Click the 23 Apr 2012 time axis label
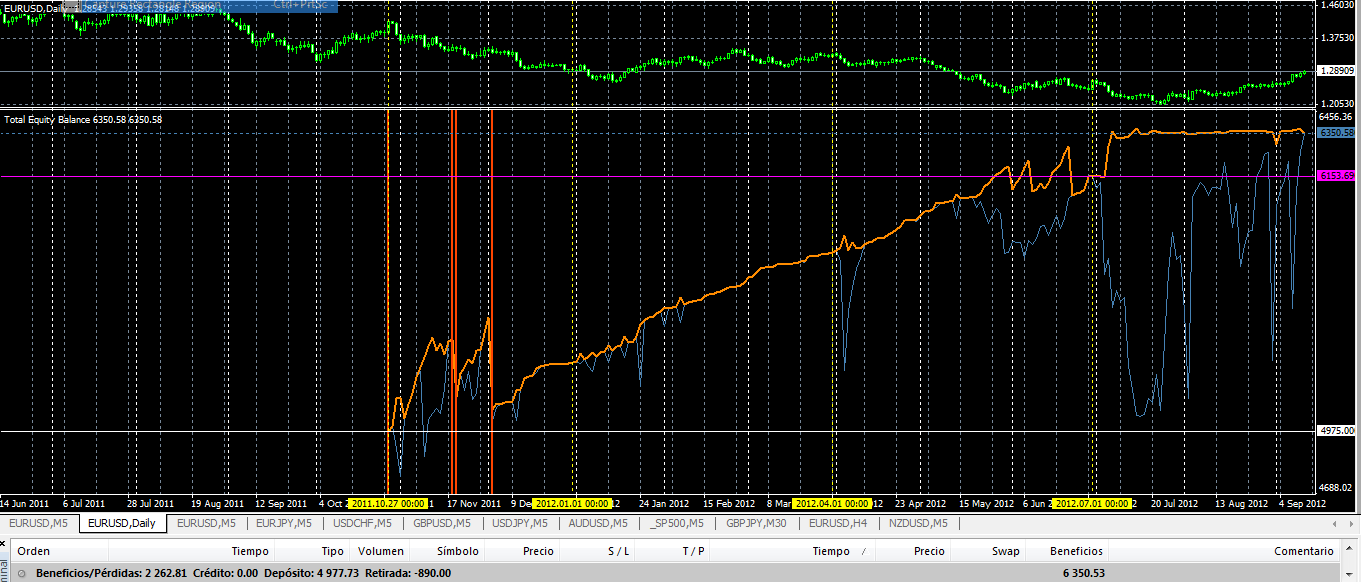The width and height of the screenshot is (1361, 582). pyautogui.click(x=920, y=503)
